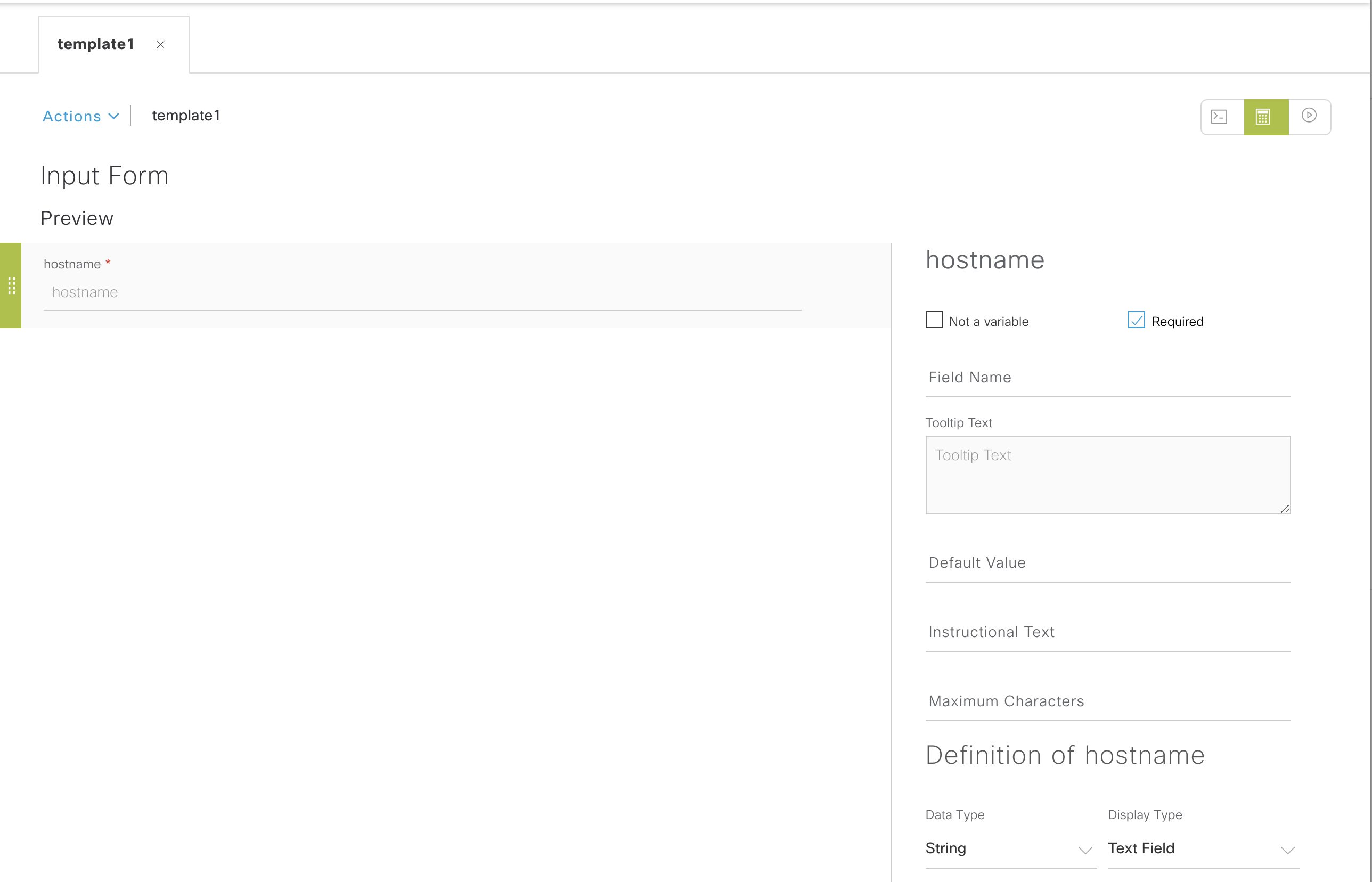Click the hostname preview input field
The image size is (1372, 882).
421,292
